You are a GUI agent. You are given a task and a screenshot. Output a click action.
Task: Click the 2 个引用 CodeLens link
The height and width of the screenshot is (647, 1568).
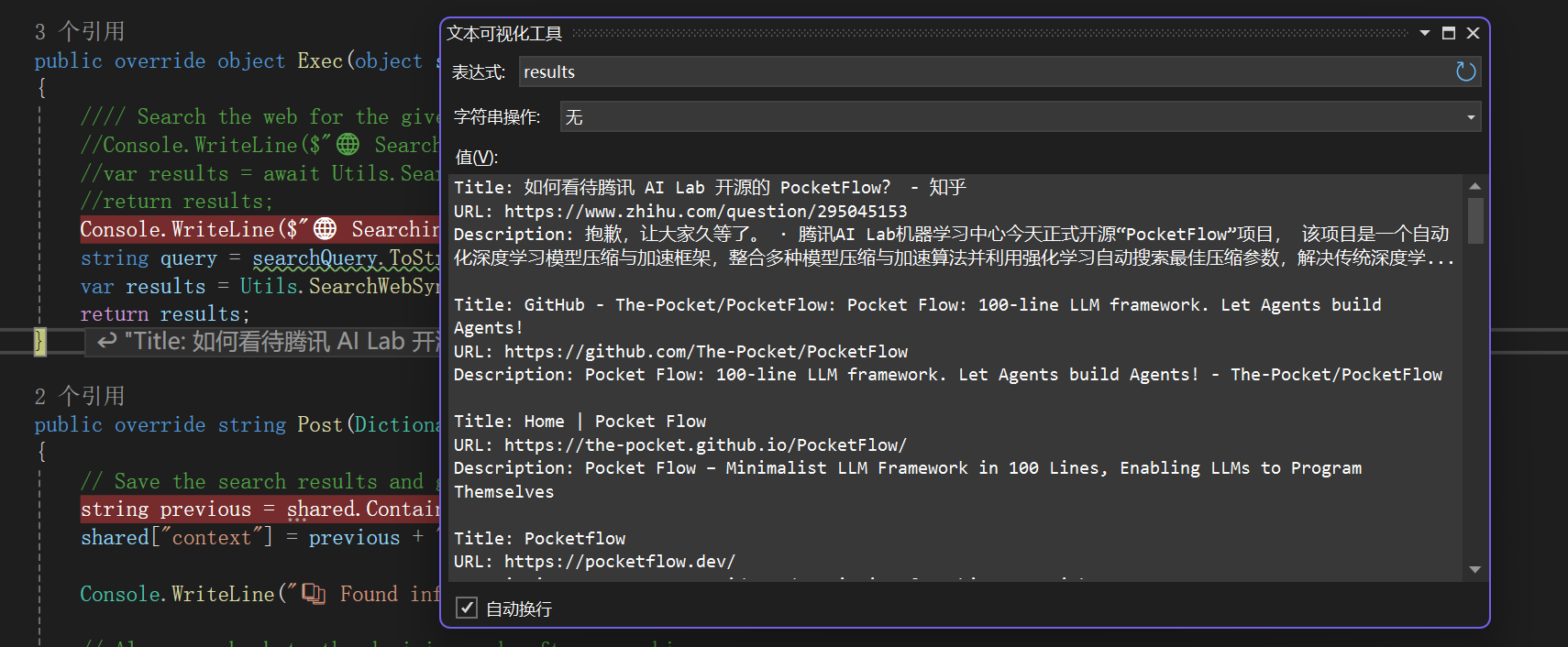point(79,396)
